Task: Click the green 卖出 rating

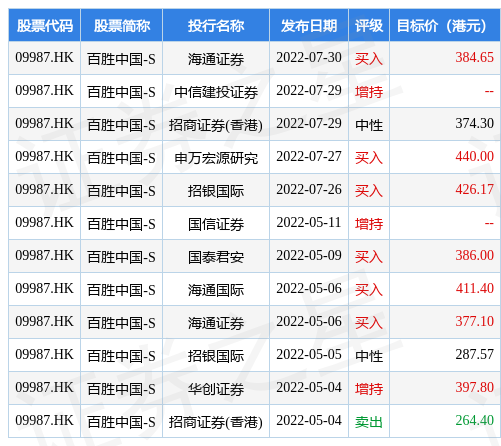Action: coord(369,422)
